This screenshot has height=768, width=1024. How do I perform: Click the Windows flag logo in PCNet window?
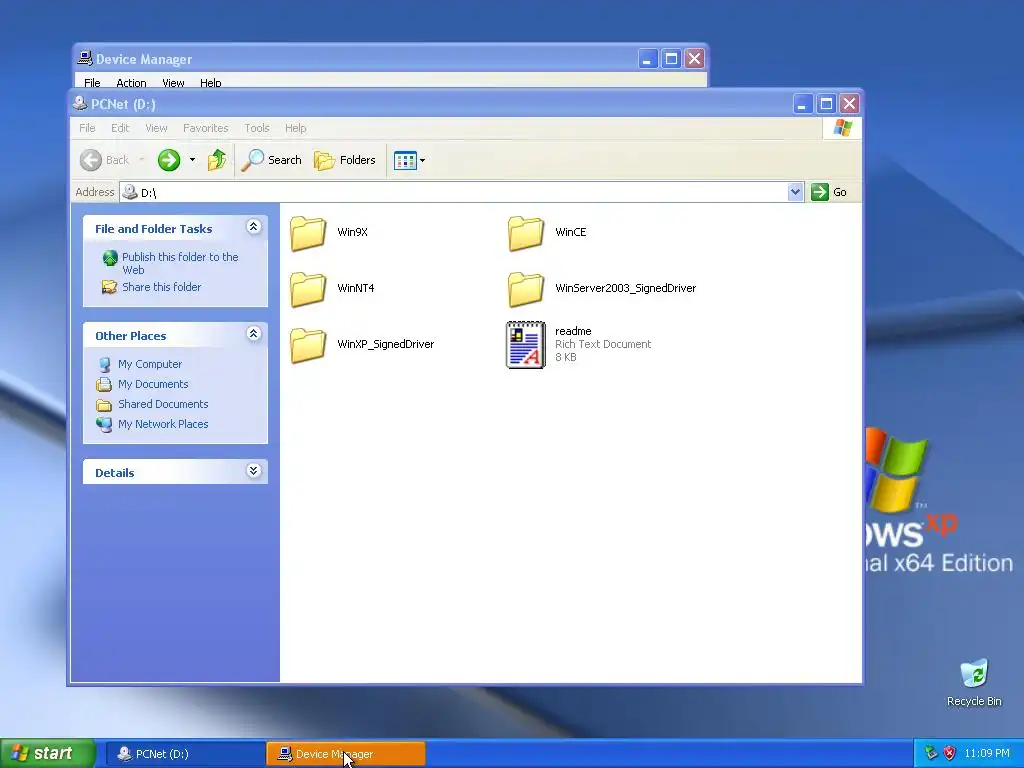[x=842, y=127]
